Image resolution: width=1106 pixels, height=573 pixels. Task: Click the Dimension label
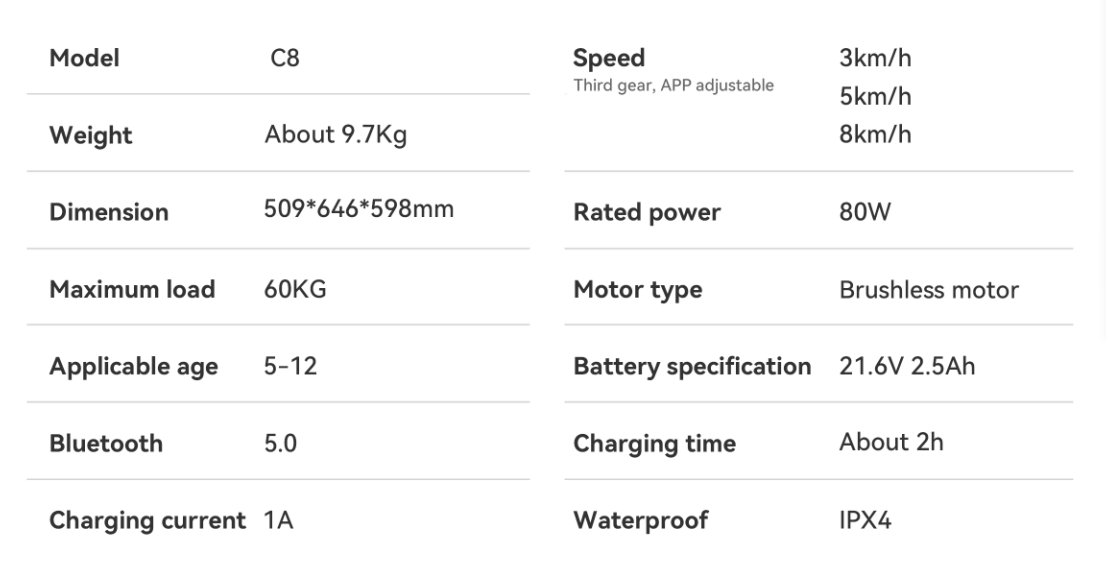pos(109,212)
